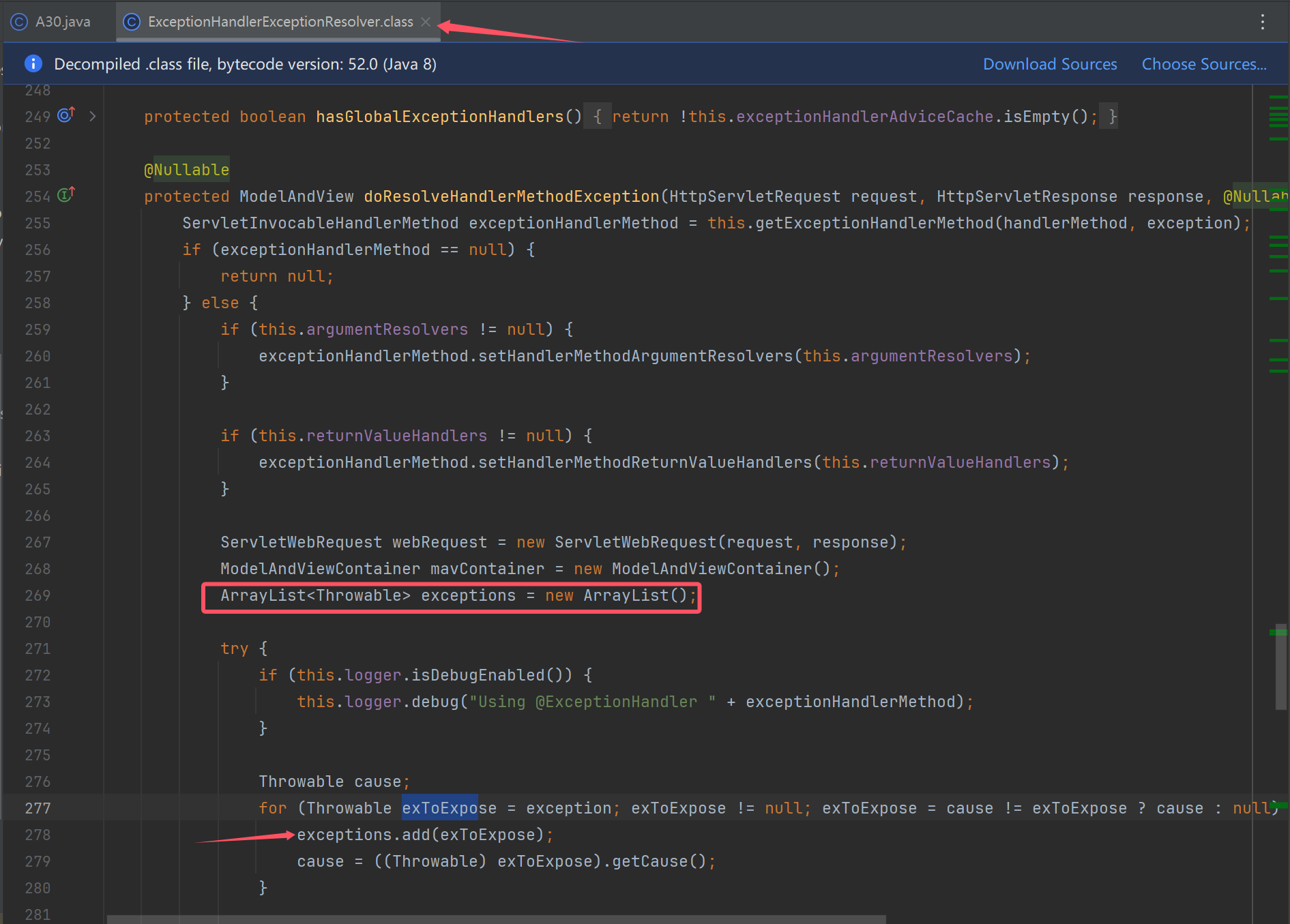
Task: Click the implements gutter icon on line 254
Action: (x=66, y=194)
